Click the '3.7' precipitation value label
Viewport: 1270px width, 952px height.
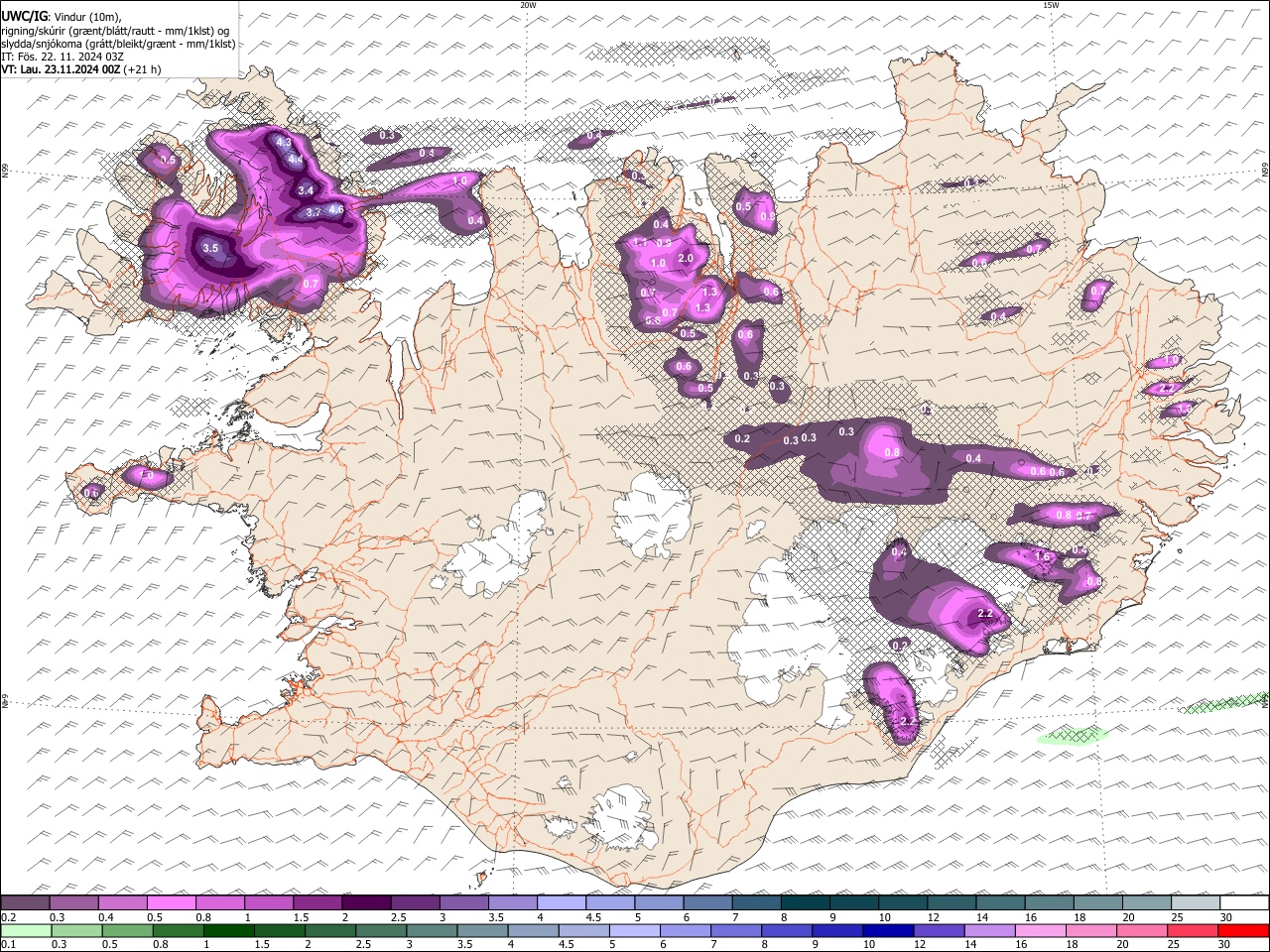pos(313,212)
